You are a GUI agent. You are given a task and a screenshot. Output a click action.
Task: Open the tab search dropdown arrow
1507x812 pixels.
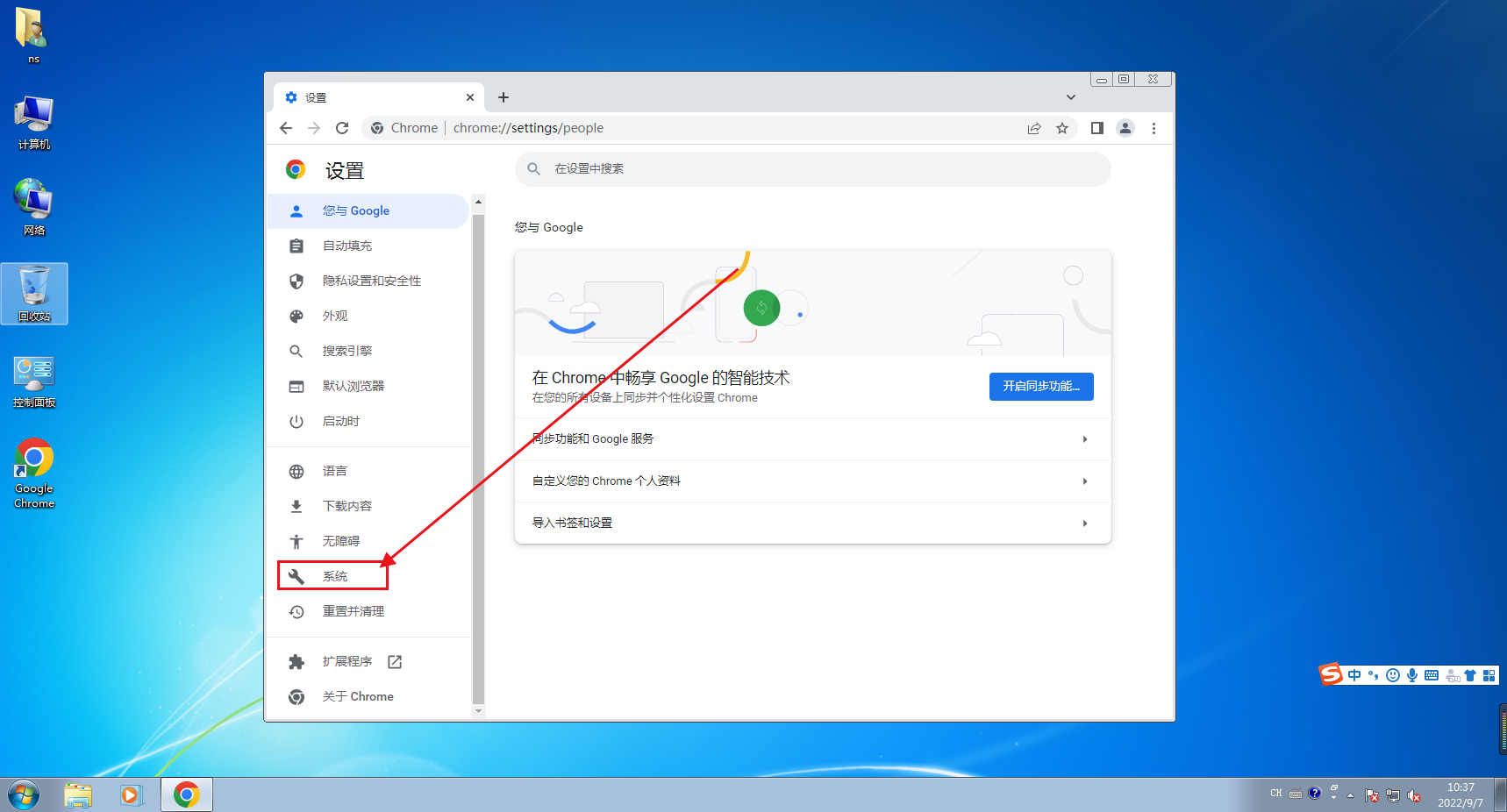(1071, 97)
